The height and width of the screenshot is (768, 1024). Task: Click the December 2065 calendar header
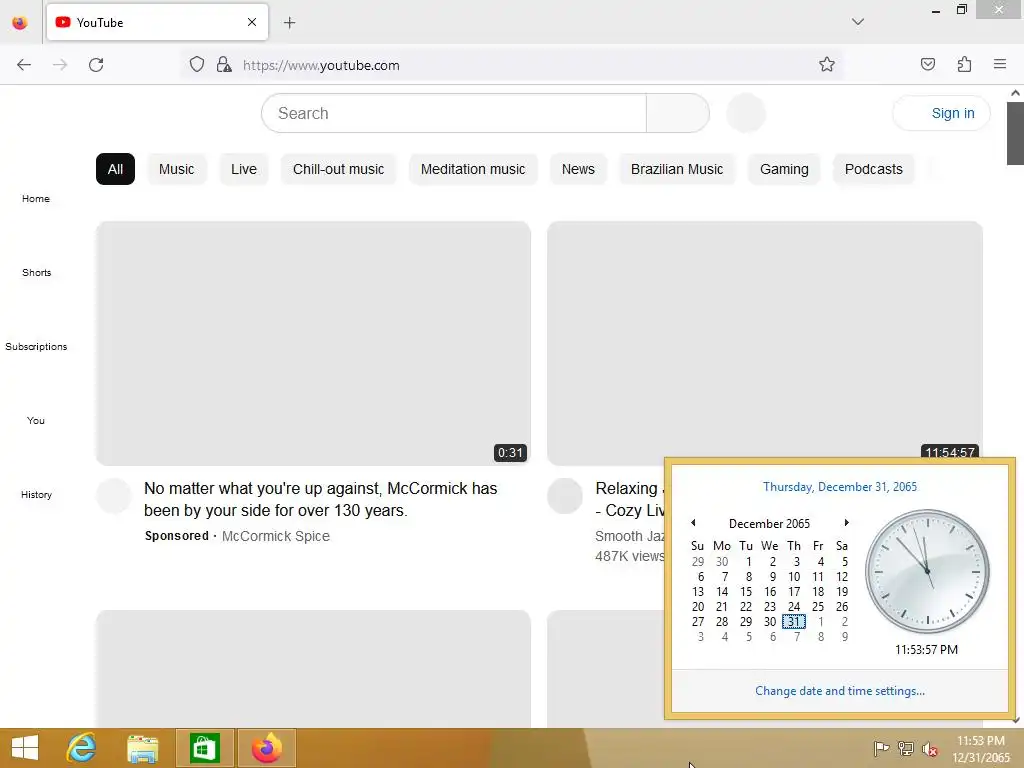pyautogui.click(x=769, y=524)
